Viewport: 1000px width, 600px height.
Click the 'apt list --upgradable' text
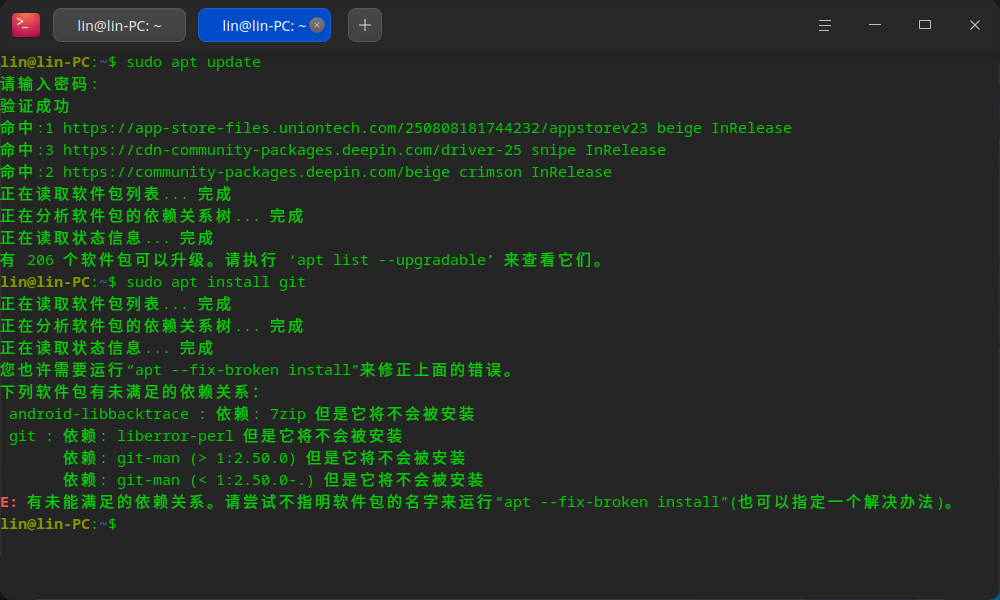tap(392, 260)
